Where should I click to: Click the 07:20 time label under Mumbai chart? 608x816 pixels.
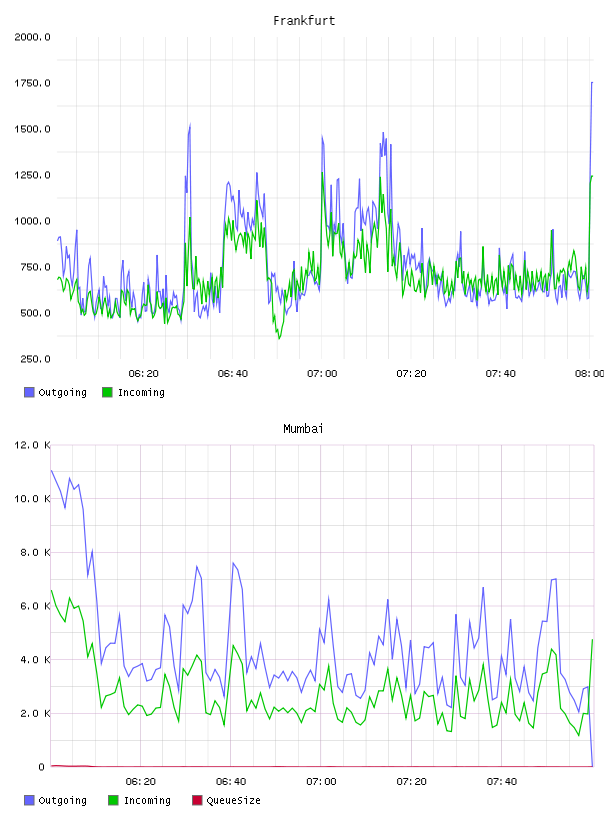coord(411,782)
